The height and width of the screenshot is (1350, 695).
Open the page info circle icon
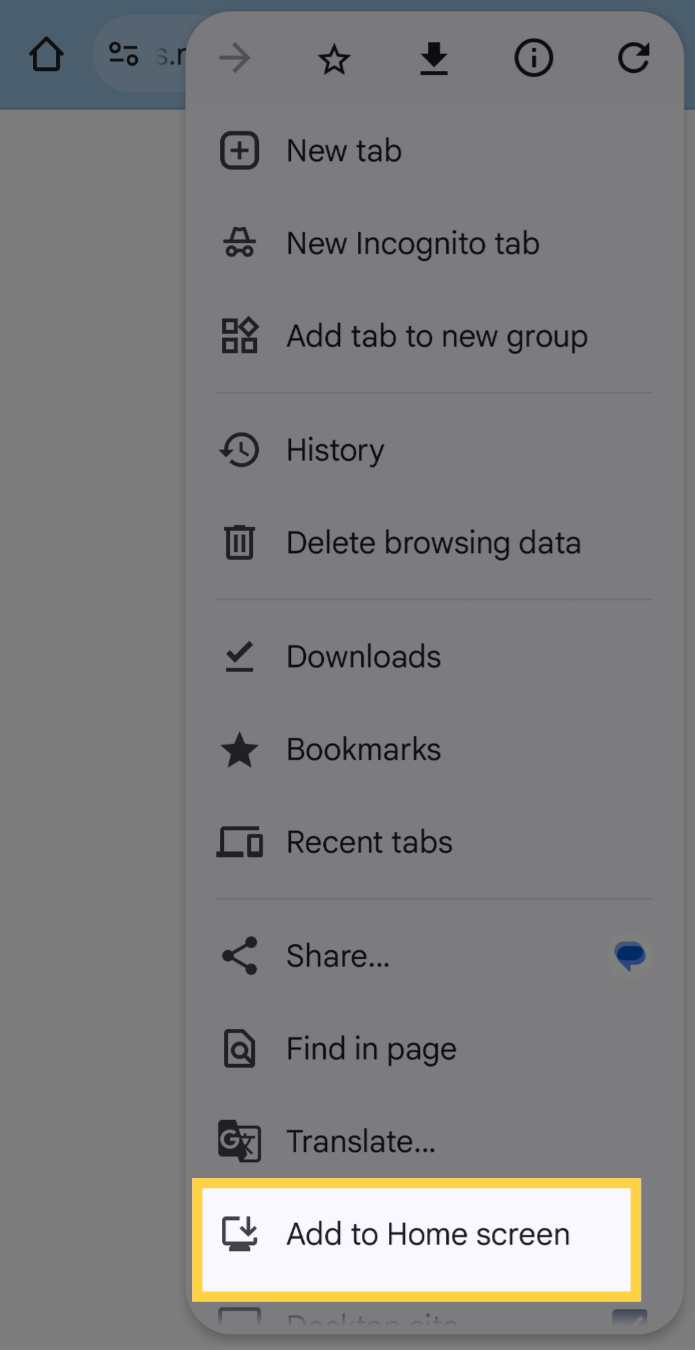point(533,59)
